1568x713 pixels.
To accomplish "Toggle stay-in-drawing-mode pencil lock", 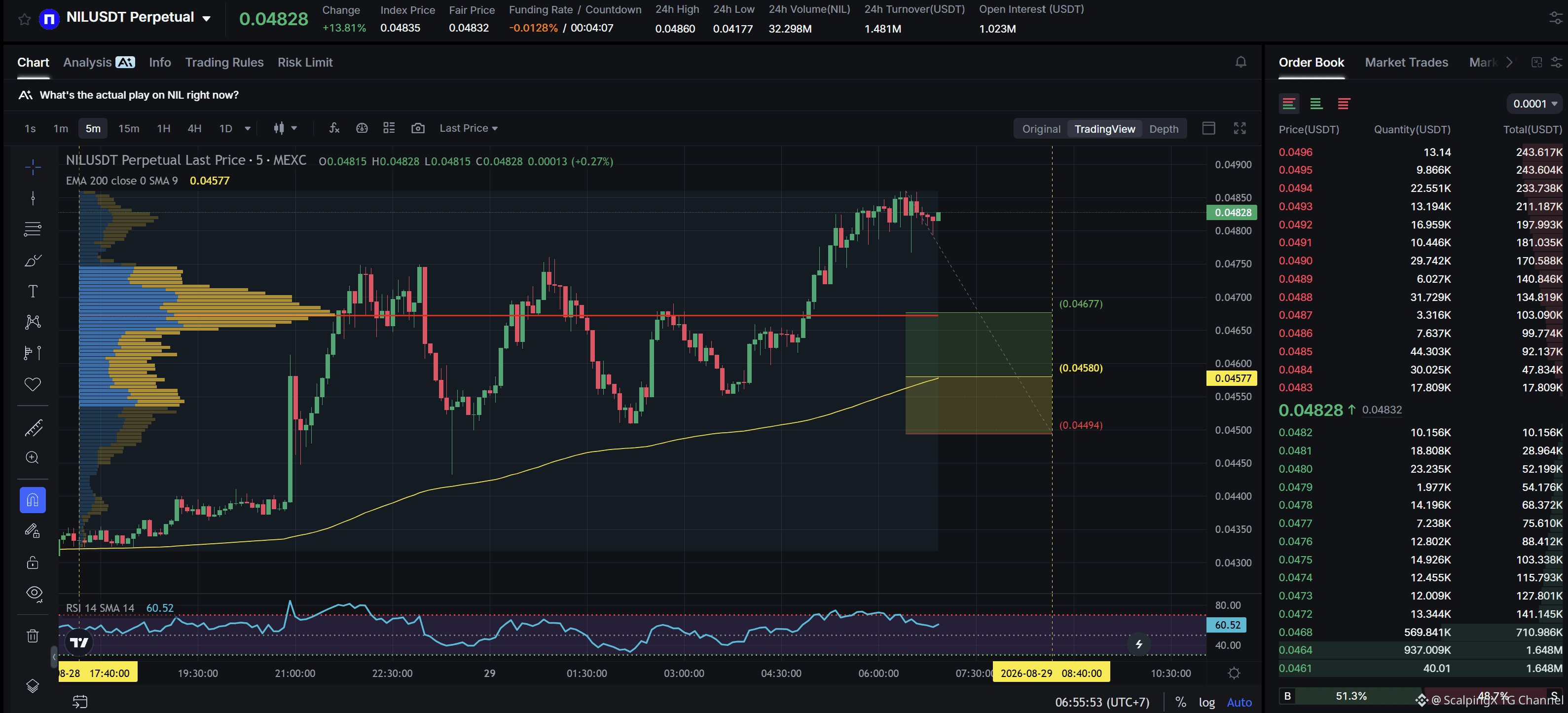I will point(33,531).
